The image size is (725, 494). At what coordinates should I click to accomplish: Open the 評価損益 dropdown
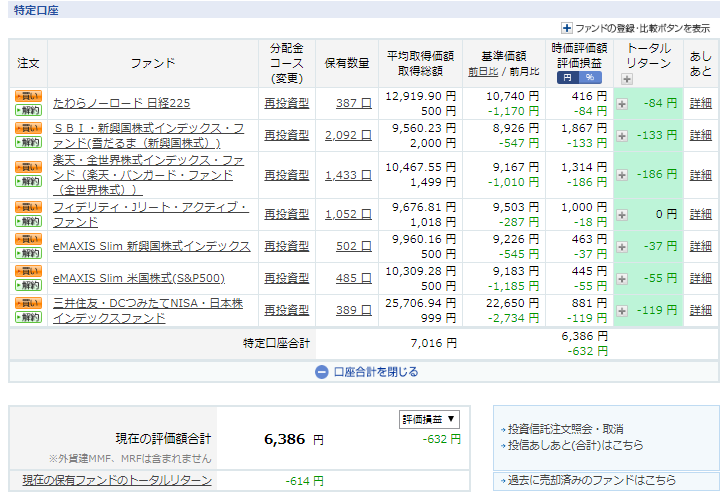pyautogui.click(x=429, y=419)
